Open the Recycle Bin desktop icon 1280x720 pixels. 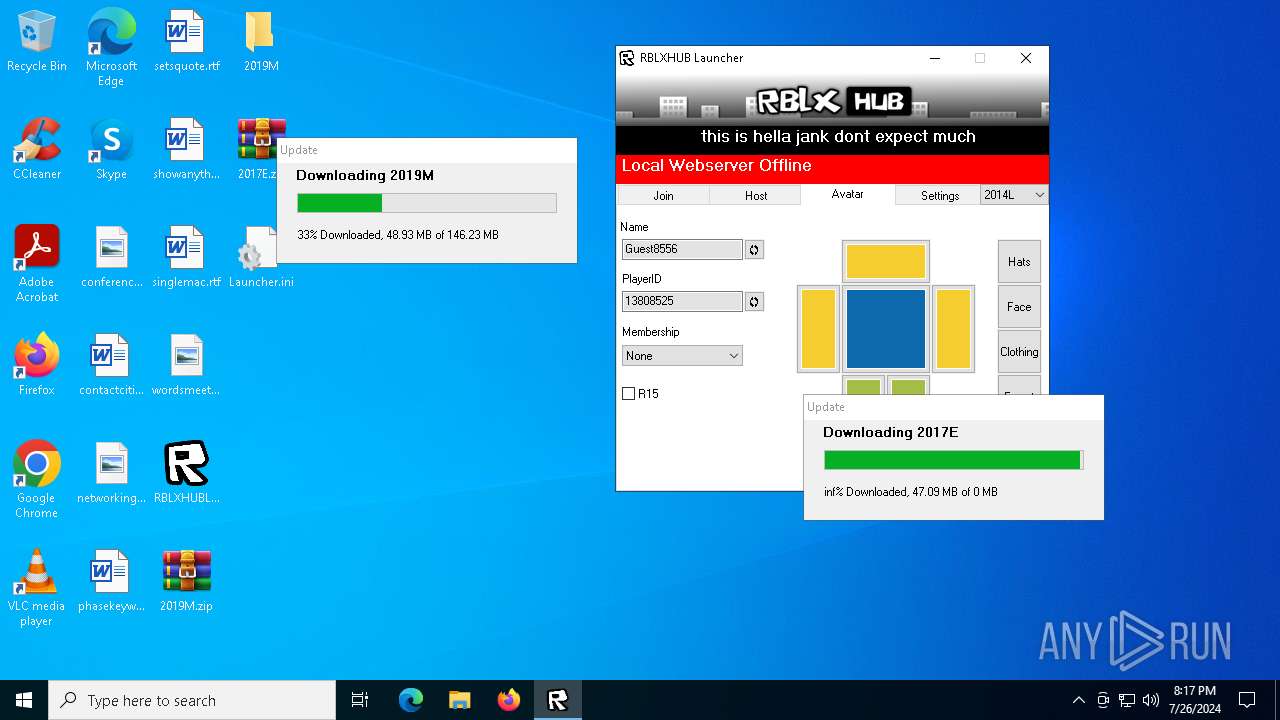(37, 42)
